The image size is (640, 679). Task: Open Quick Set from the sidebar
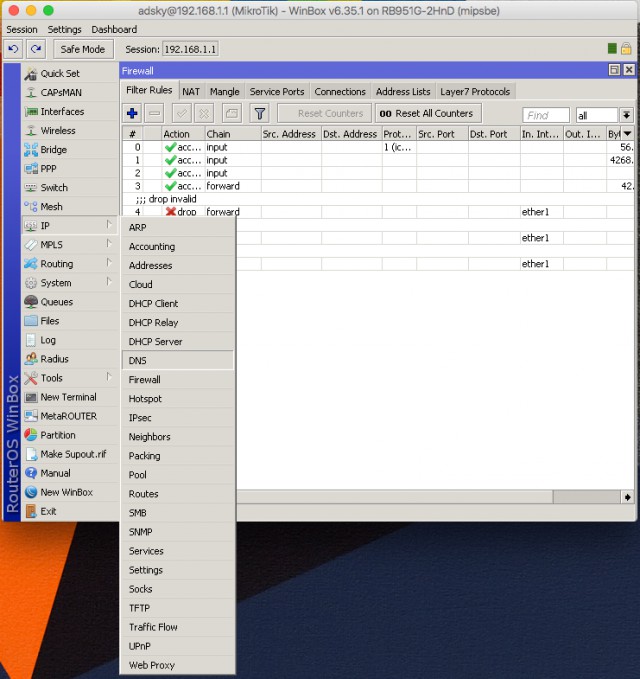pos(70,74)
